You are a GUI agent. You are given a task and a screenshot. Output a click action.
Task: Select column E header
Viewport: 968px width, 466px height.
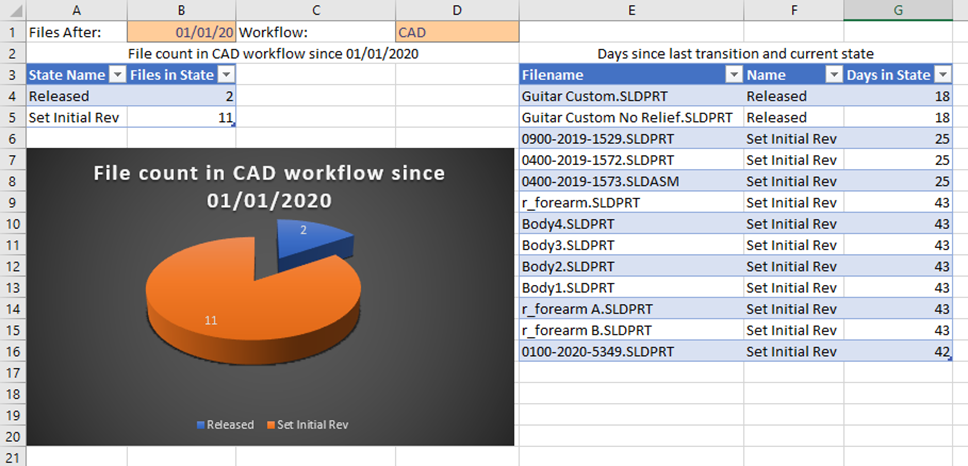pyautogui.click(x=631, y=10)
